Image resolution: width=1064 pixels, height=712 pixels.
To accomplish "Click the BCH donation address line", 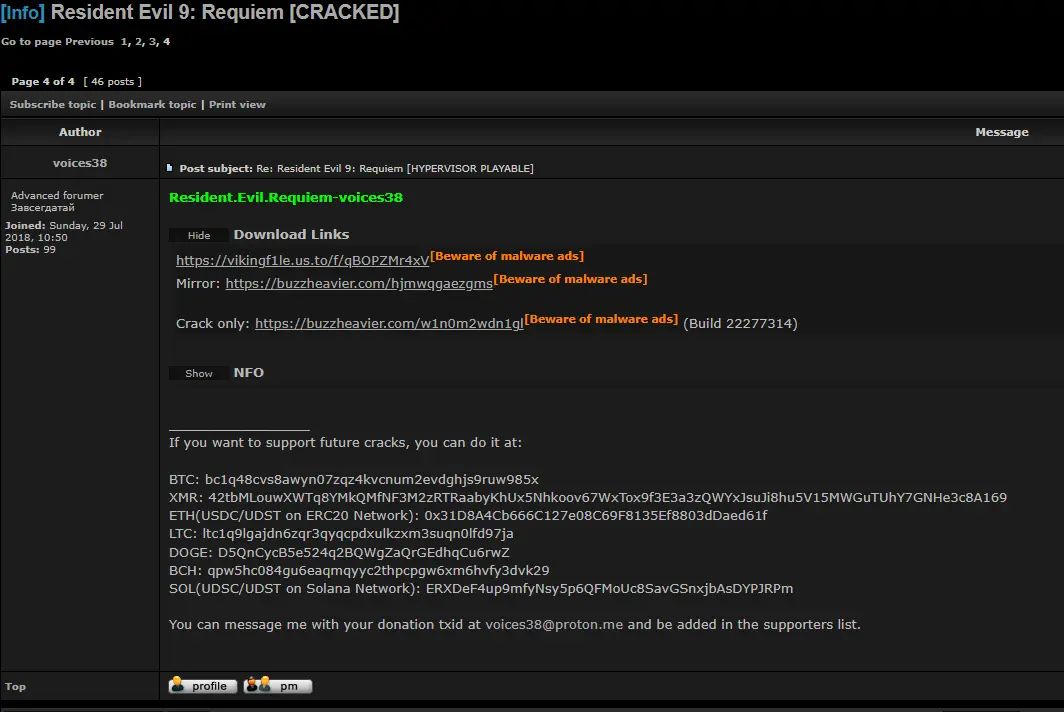I will 359,570.
